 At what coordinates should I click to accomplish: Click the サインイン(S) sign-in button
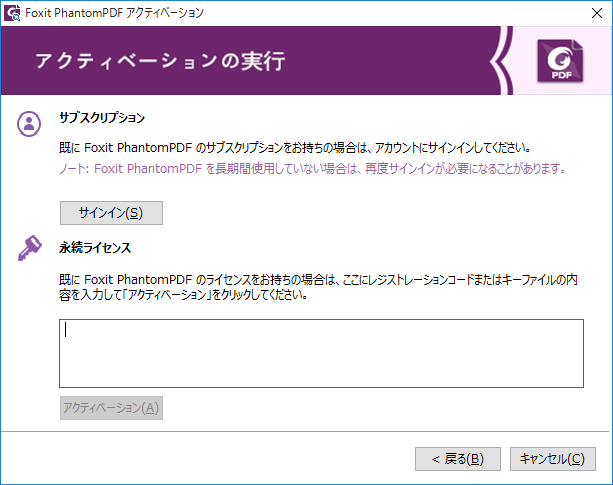(111, 213)
